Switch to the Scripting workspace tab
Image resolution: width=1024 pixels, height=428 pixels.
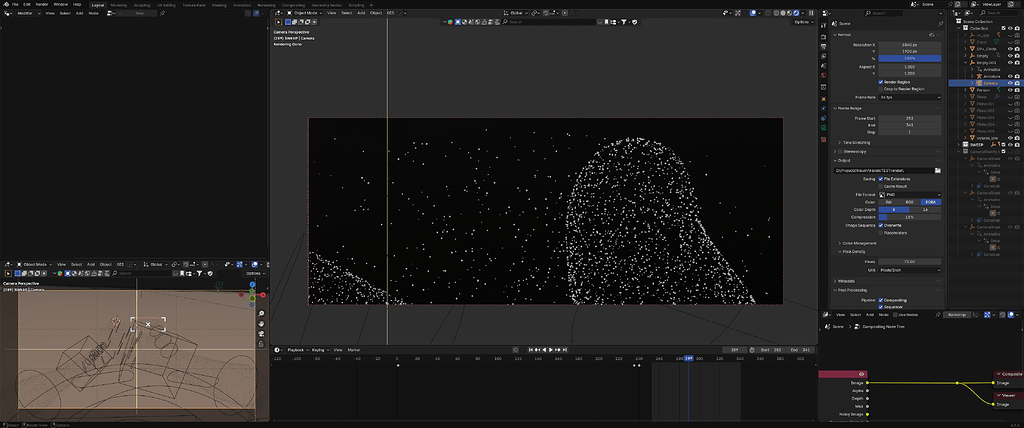(x=356, y=5)
